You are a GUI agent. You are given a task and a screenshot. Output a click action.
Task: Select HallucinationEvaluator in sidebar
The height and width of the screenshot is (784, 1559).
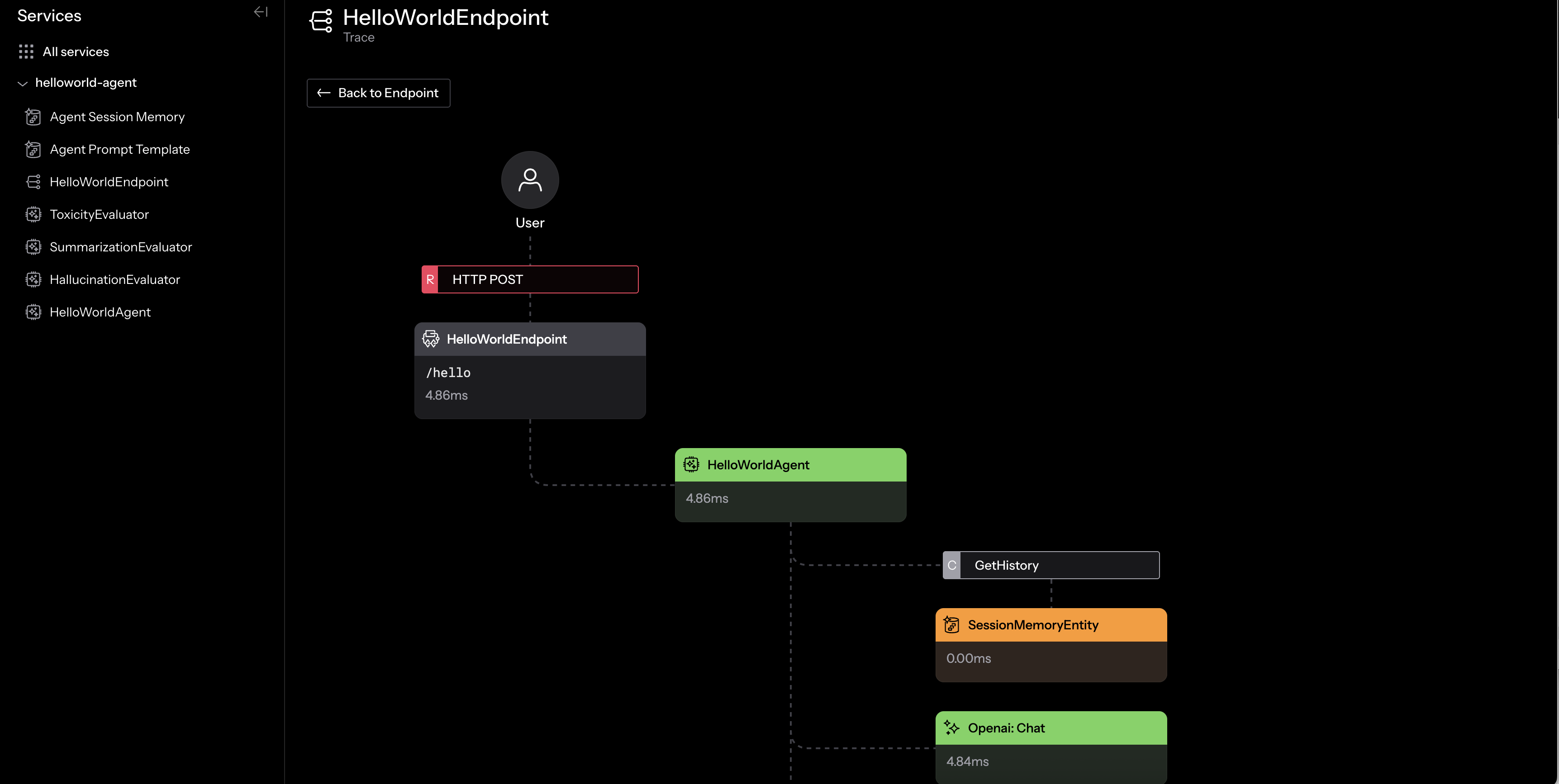pos(114,280)
